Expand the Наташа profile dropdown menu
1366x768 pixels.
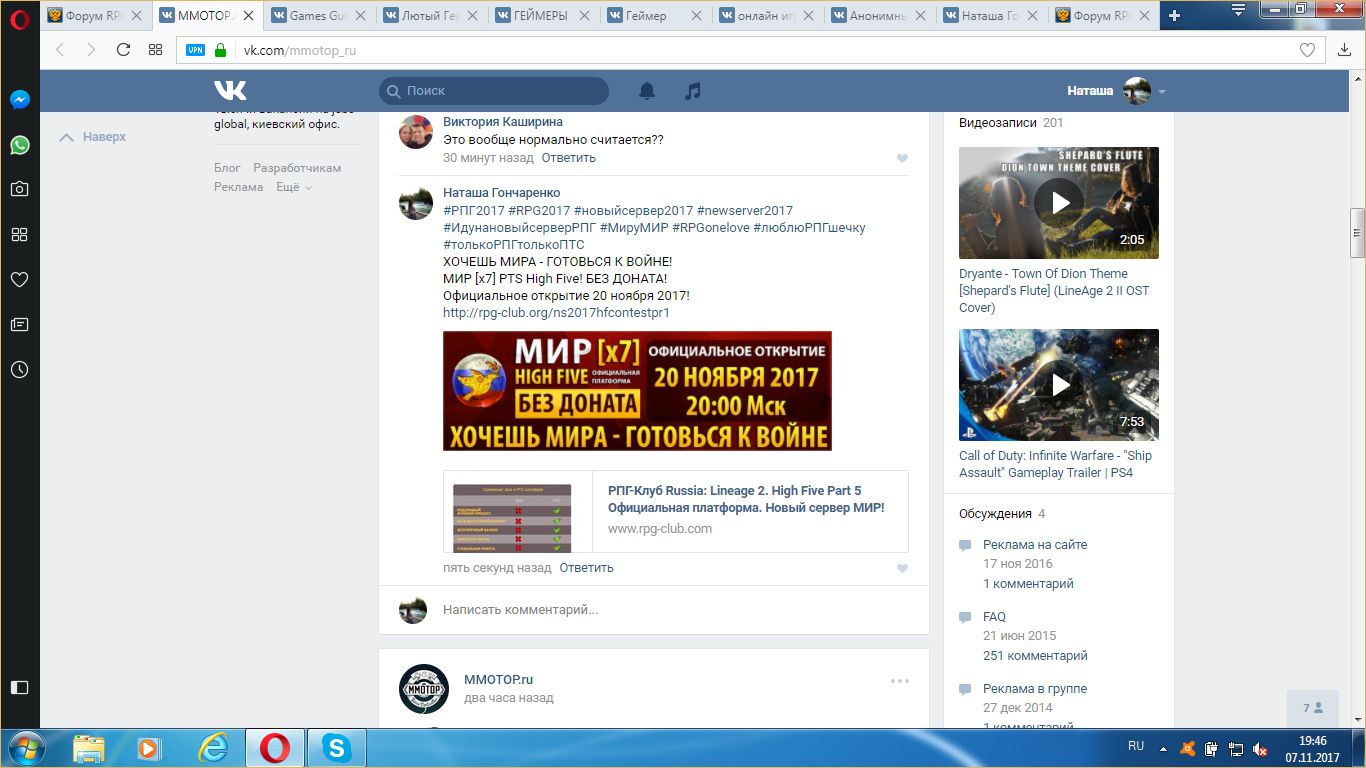(x=1161, y=91)
